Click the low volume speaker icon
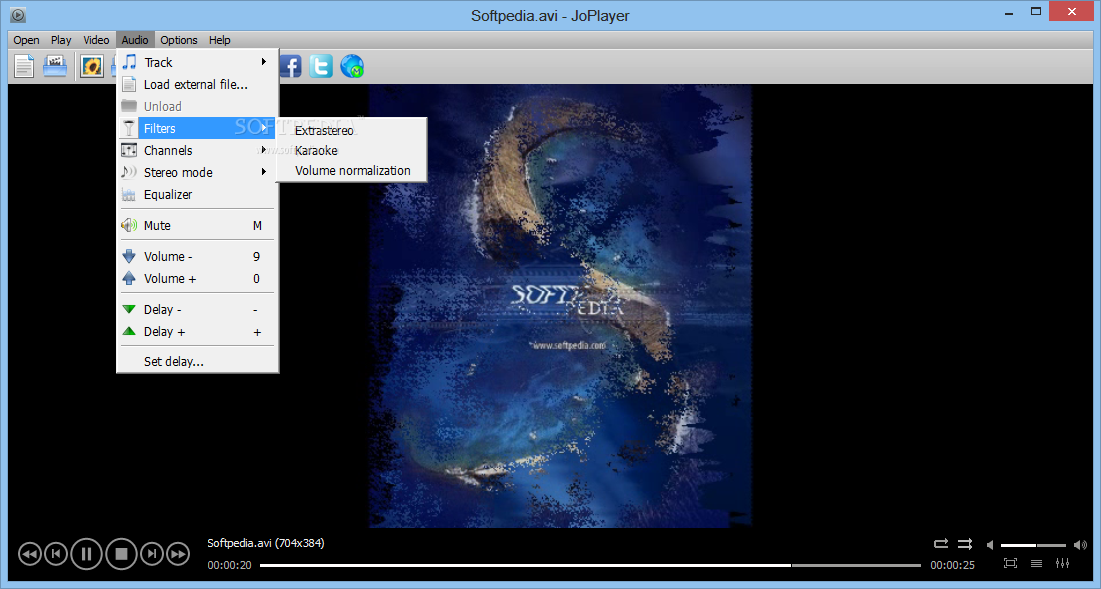 990,545
